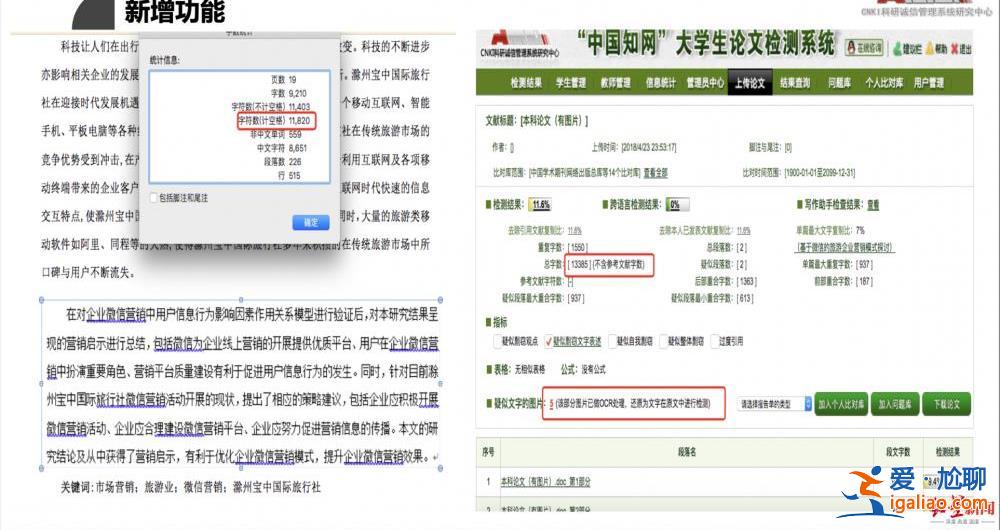Viewport: 1000px width, 530px height.
Task: Click 非中文单词 559 row in dialog
Action: 276,135
